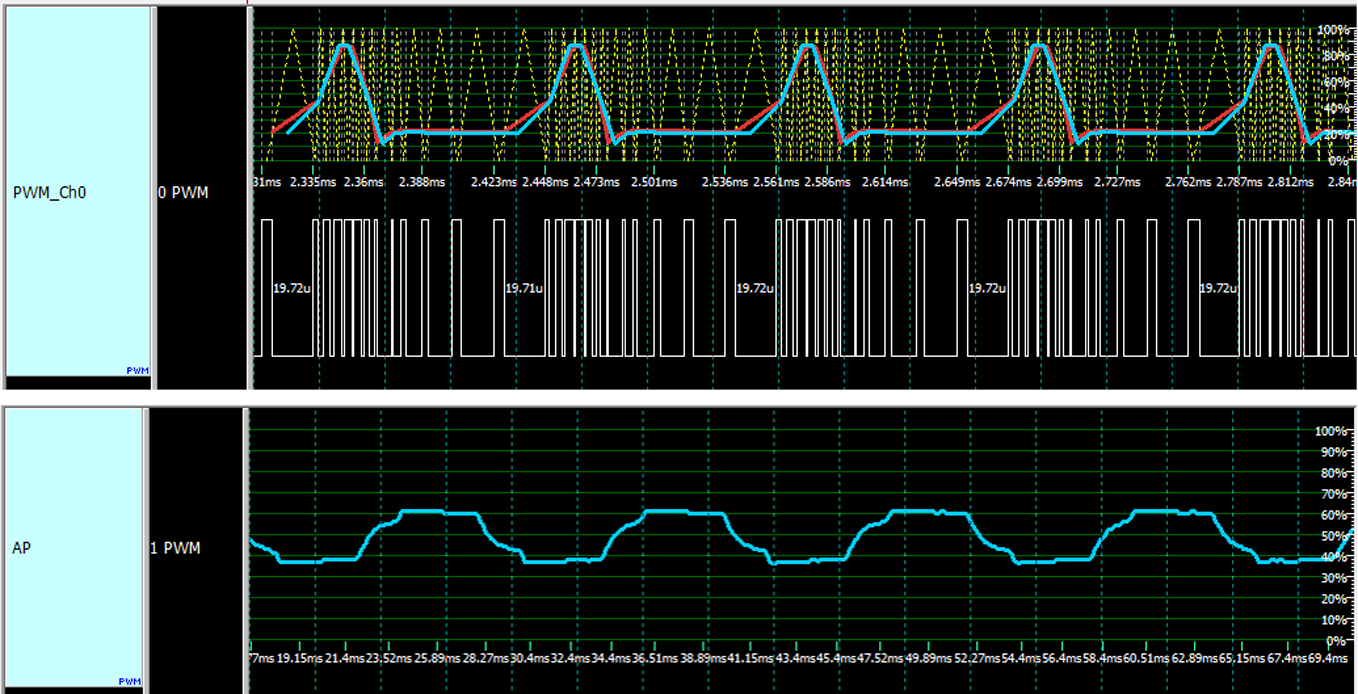Screen dimensions: 1358x694
Task: Click the 90% duty scale label
Action: (x=1335, y=452)
